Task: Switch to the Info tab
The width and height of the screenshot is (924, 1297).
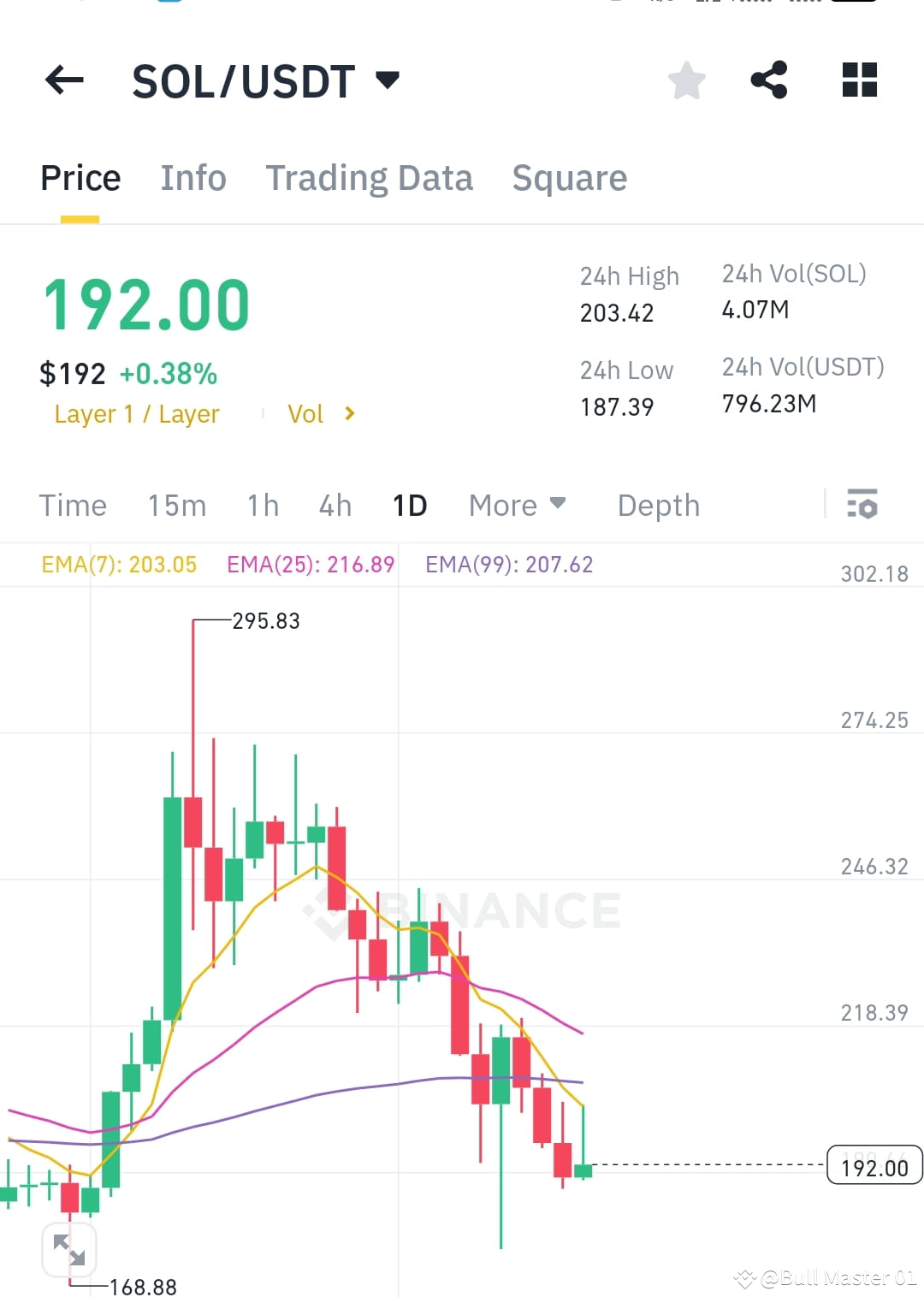Action: 192,178
